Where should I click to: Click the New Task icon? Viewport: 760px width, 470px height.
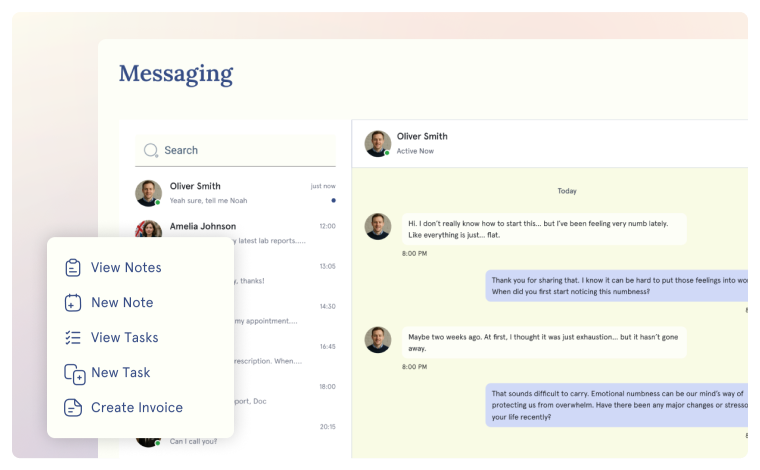[74, 373]
